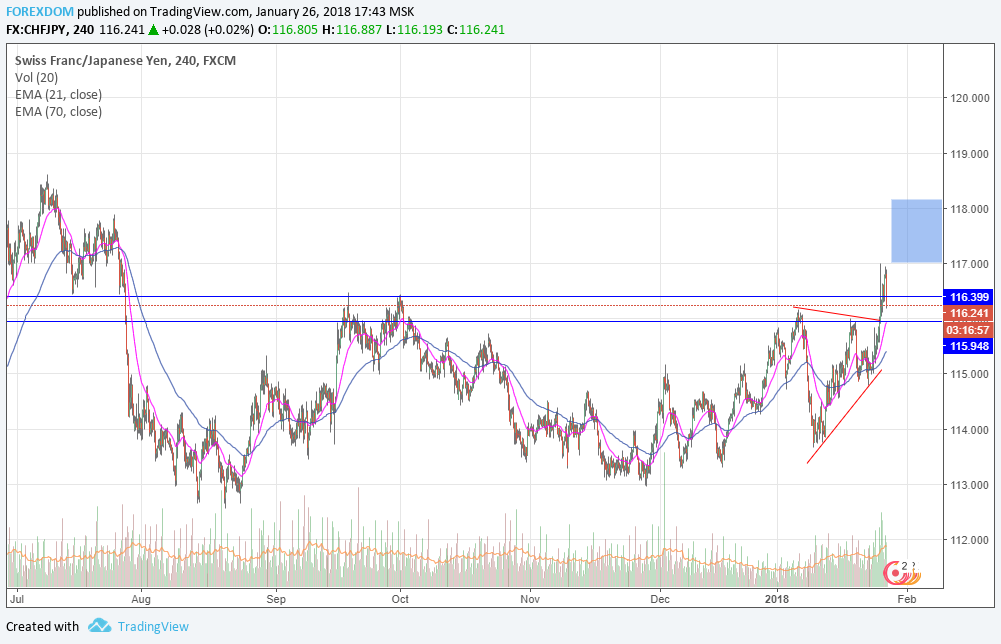Select the red ascending trendline

[845, 416]
